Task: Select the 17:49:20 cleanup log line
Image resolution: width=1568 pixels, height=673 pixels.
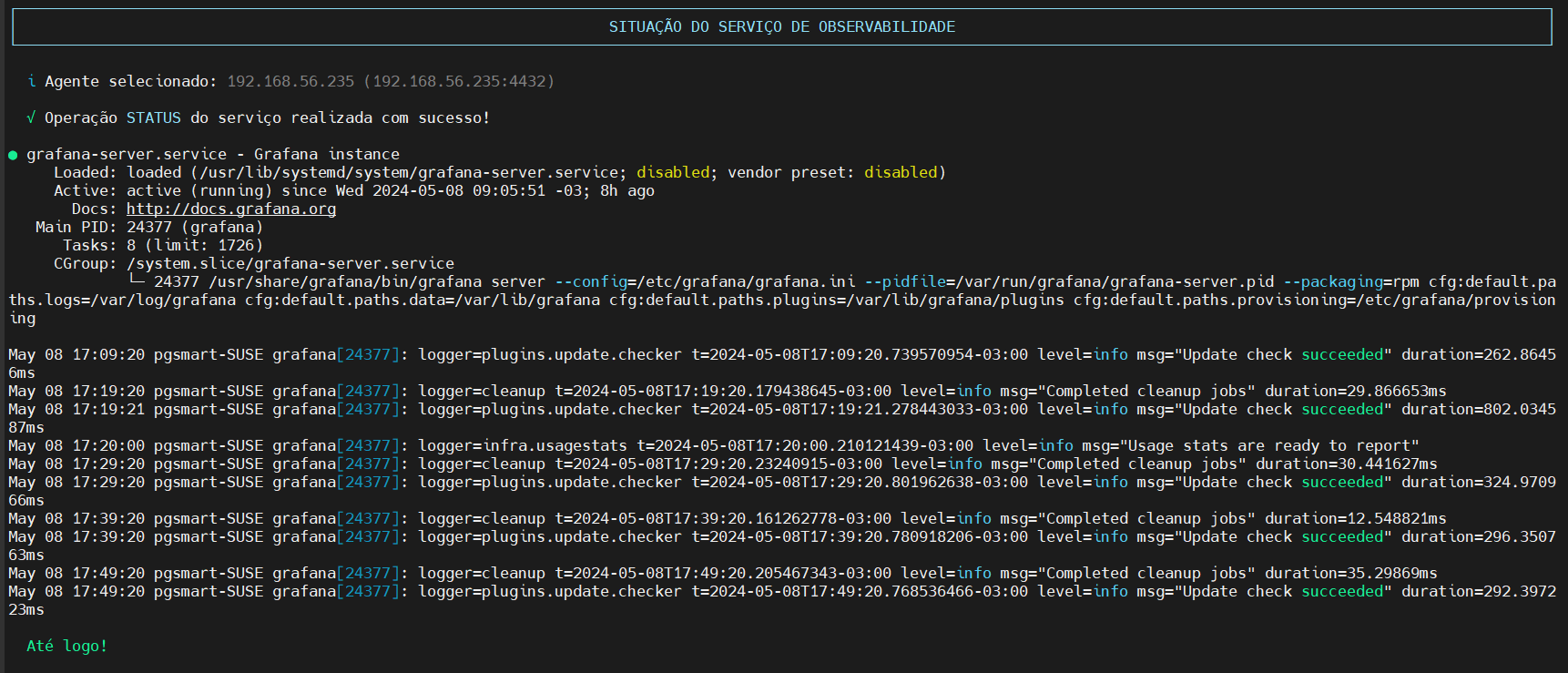Action: coord(723,573)
